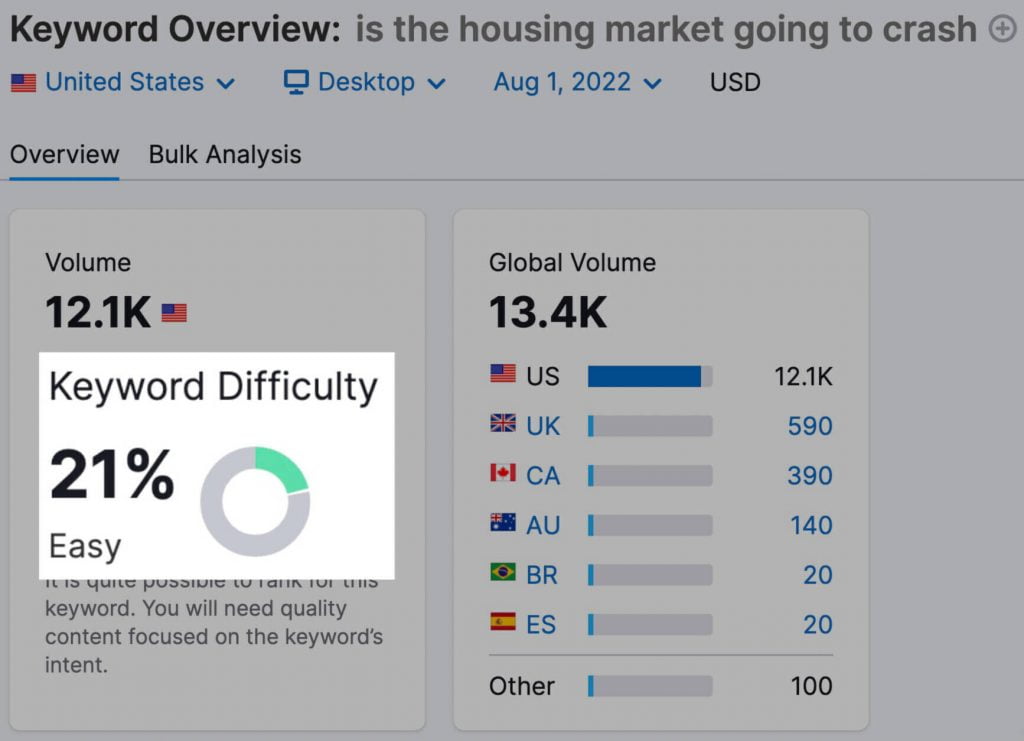Click the US volume progress bar

click(x=650, y=376)
